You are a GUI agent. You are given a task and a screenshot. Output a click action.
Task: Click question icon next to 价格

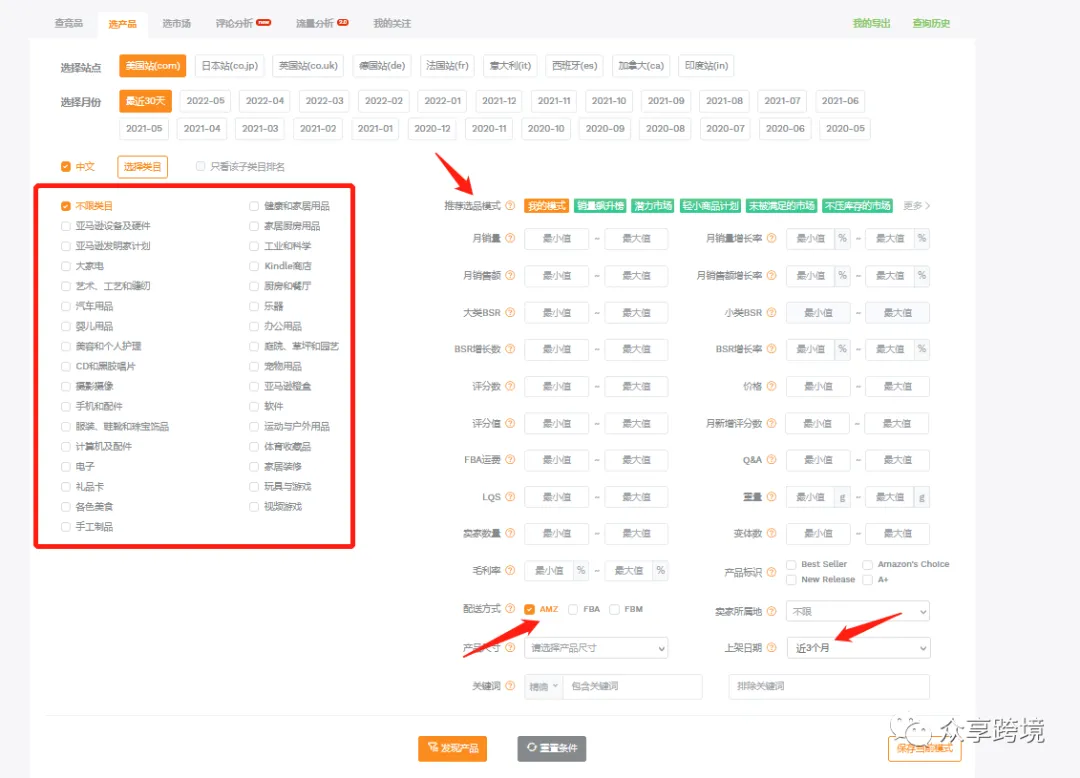point(771,386)
